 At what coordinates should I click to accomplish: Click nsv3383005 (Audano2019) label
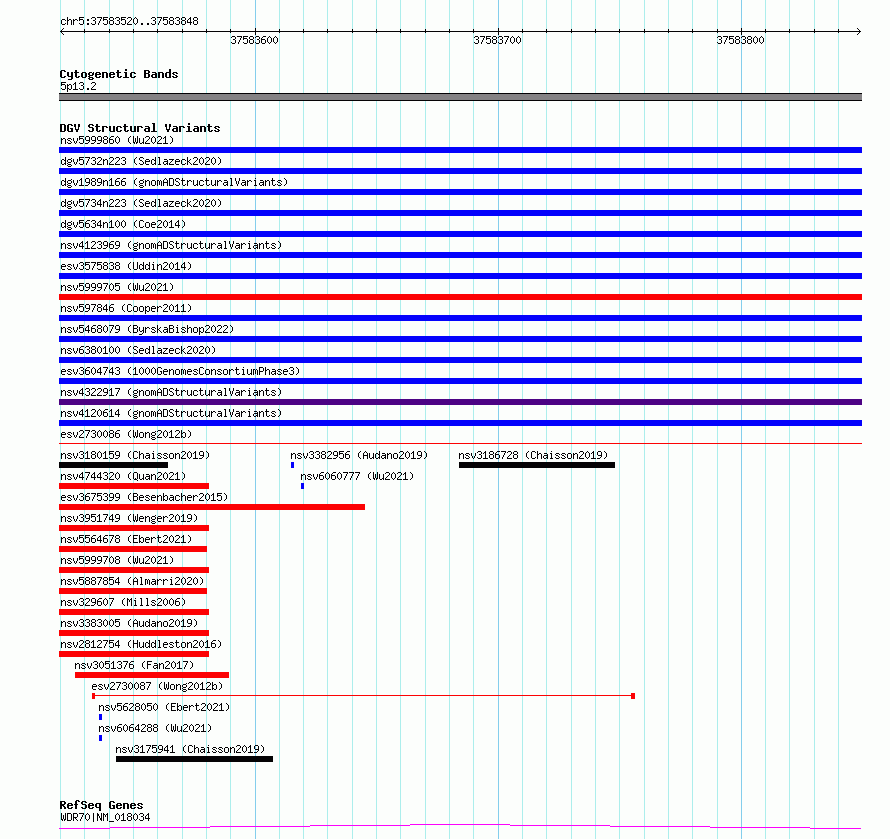pyautogui.click(x=129, y=623)
